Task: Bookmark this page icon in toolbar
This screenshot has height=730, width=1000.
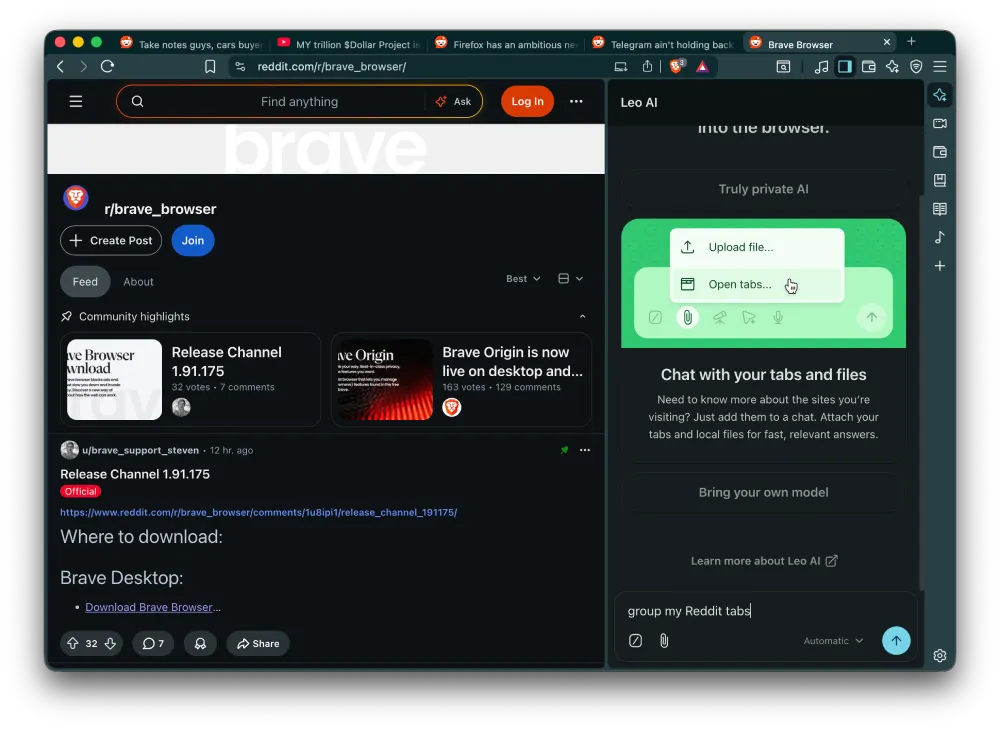Action: click(x=210, y=66)
